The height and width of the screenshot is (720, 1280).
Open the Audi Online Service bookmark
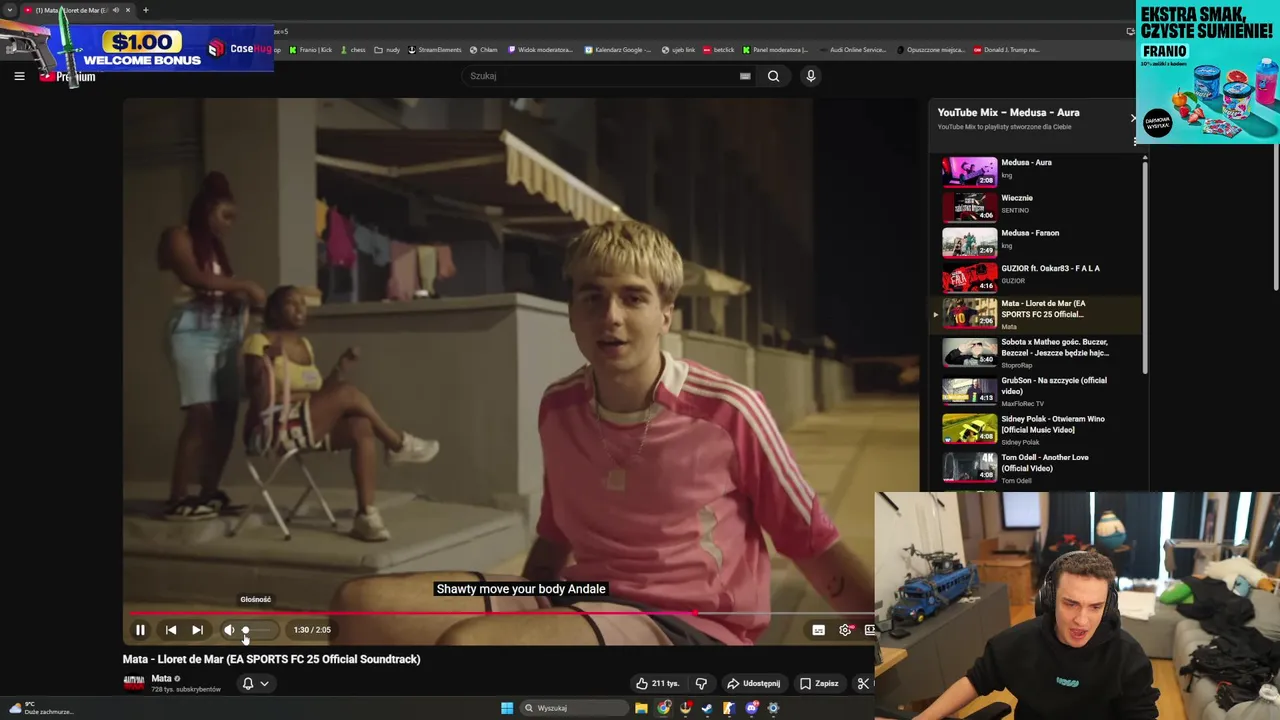click(x=852, y=50)
